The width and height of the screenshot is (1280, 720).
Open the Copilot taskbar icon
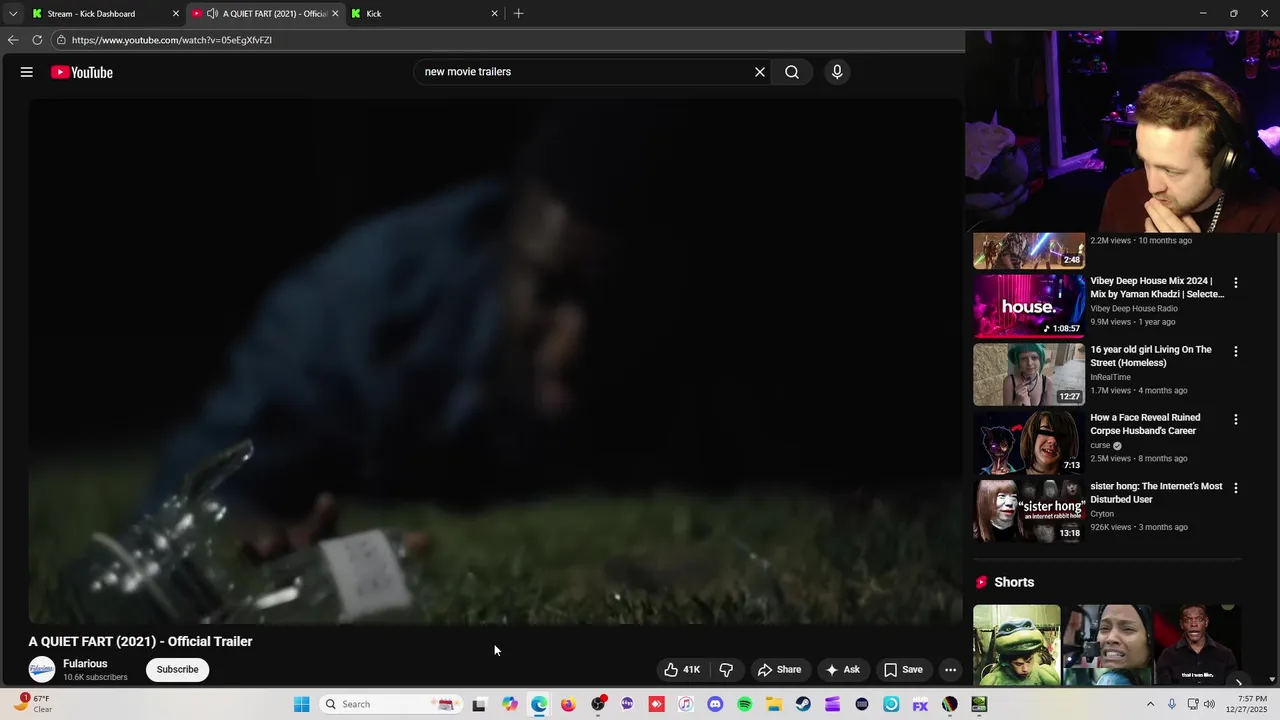[x=510, y=705]
